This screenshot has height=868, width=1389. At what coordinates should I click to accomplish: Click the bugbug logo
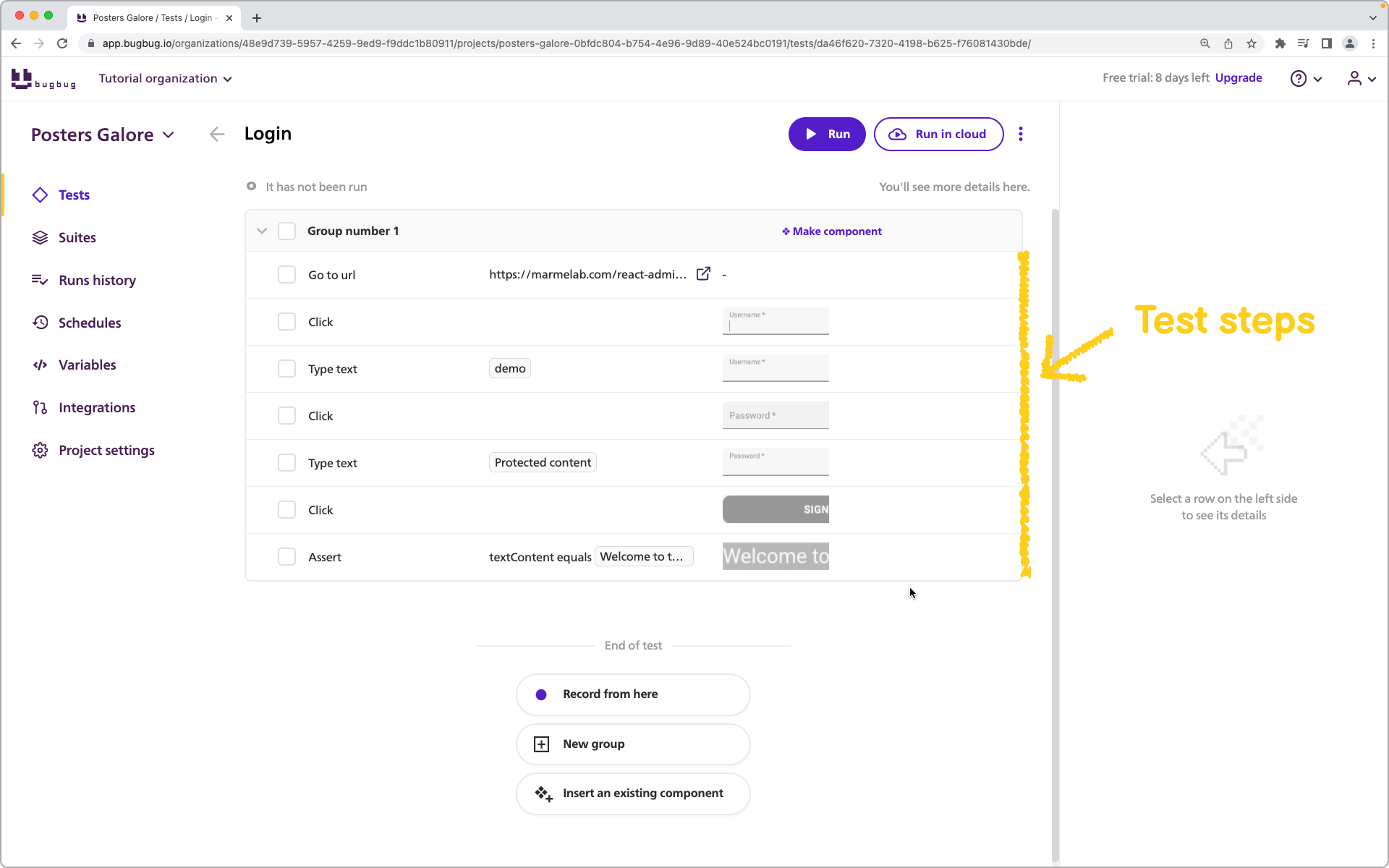[43, 78]
